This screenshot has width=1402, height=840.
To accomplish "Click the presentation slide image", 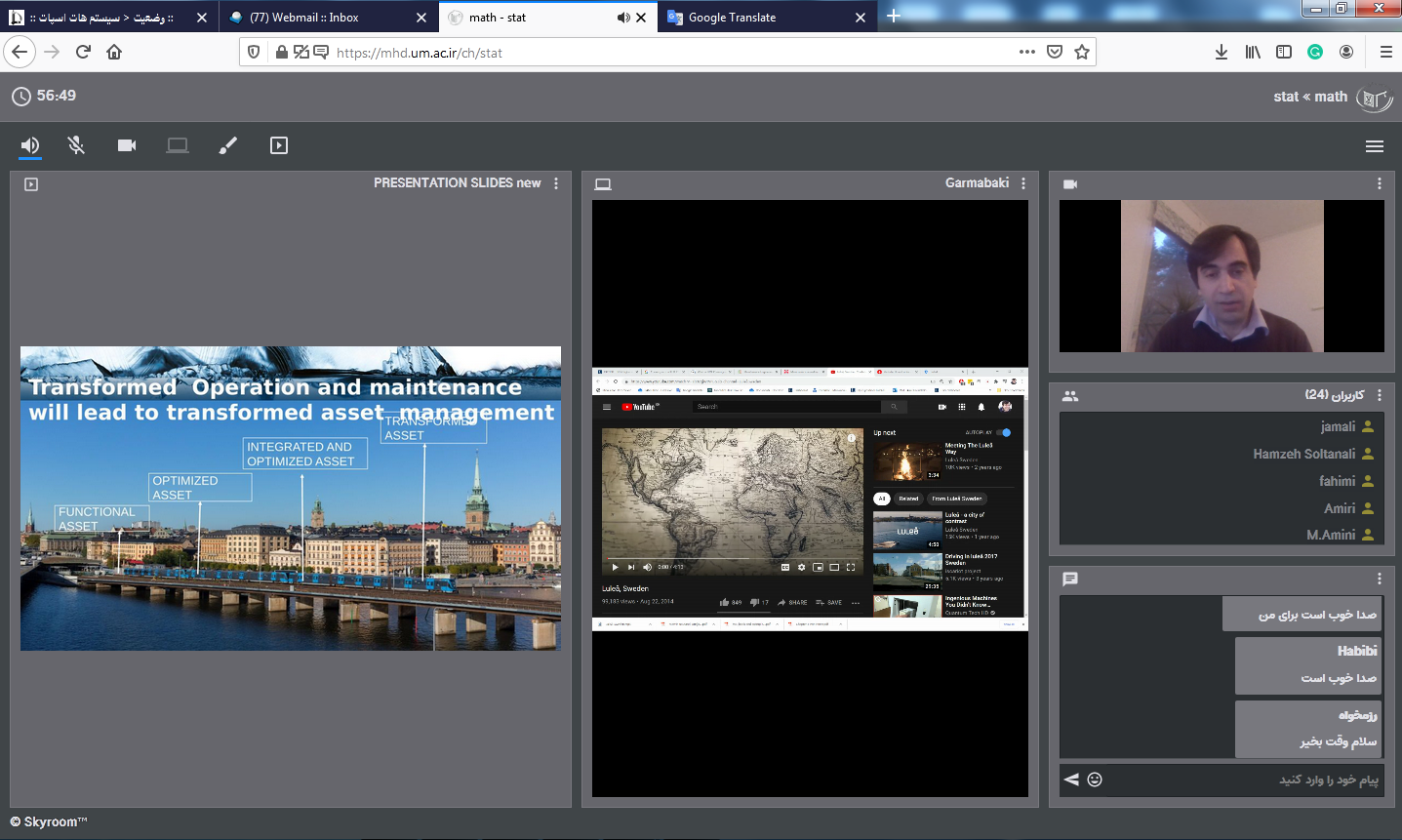I will click(291, 499).
